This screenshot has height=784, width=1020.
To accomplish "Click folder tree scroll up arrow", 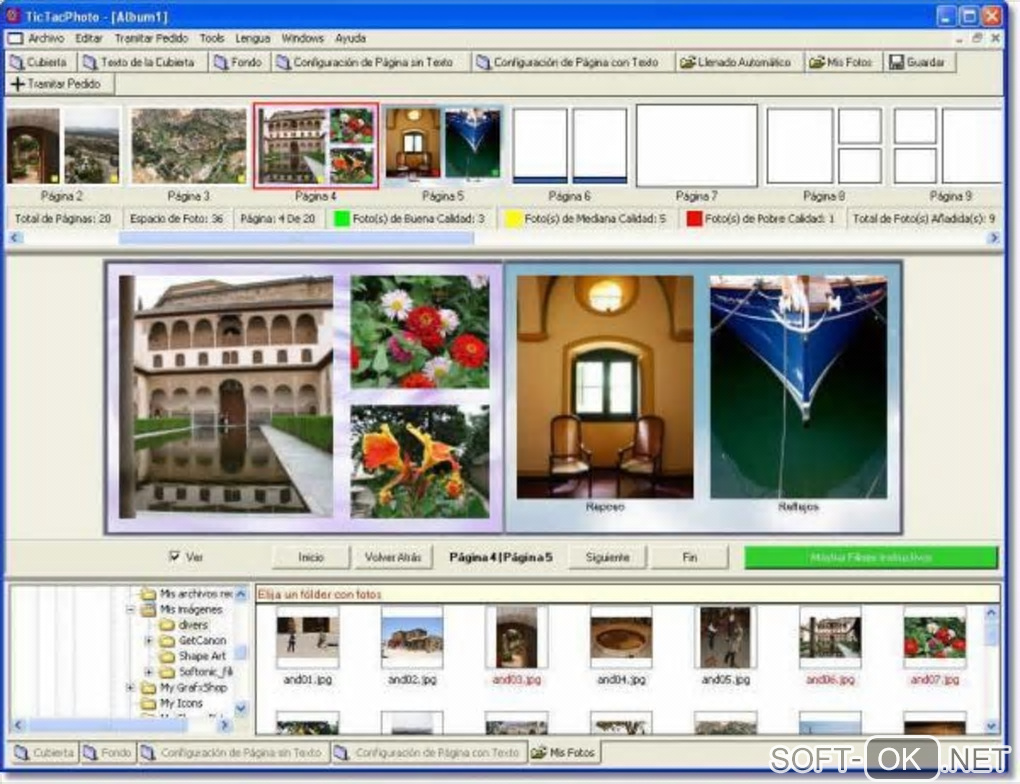I will point(241,594).
